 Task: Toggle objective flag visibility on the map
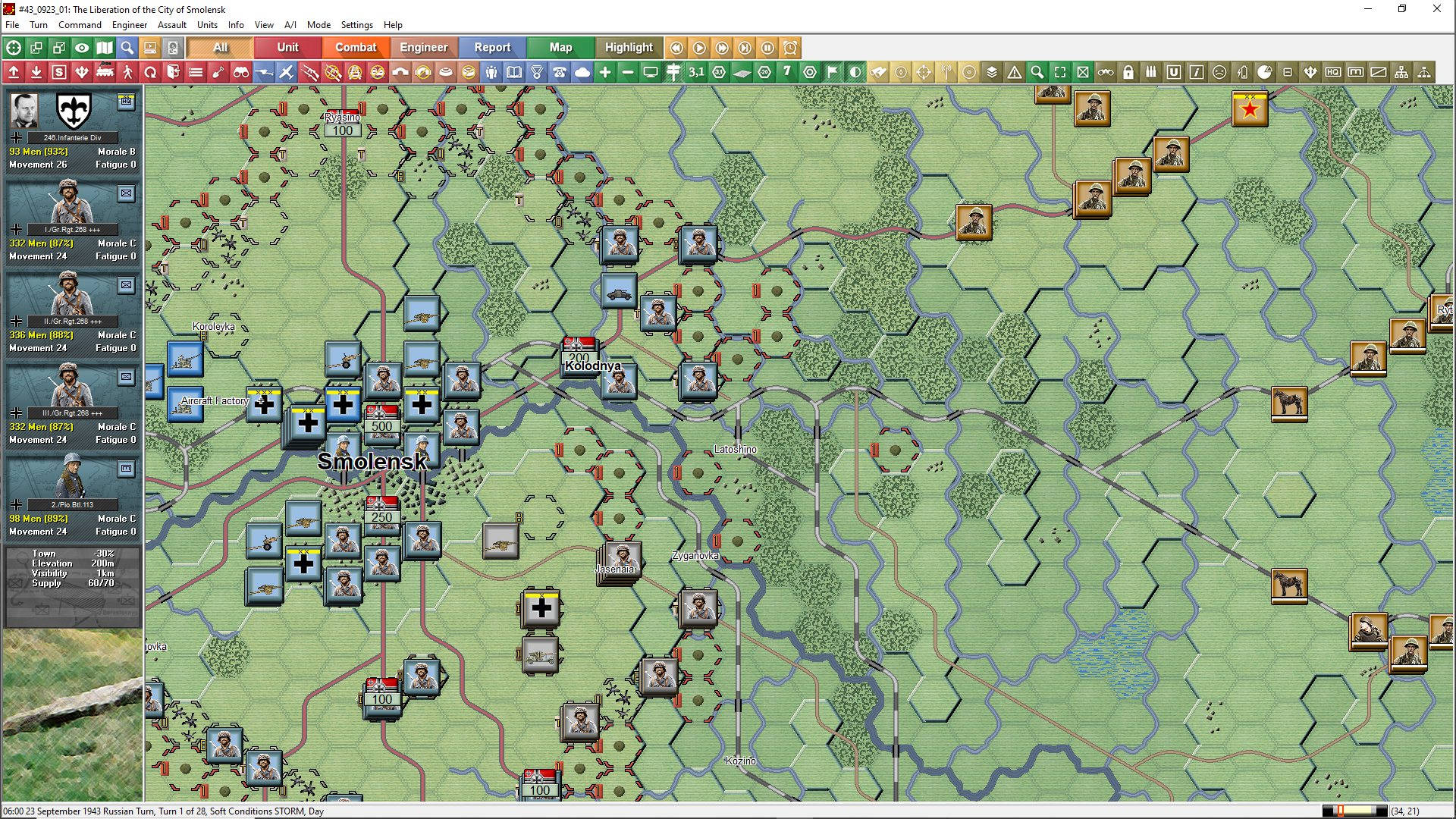(x=833, y=72)
